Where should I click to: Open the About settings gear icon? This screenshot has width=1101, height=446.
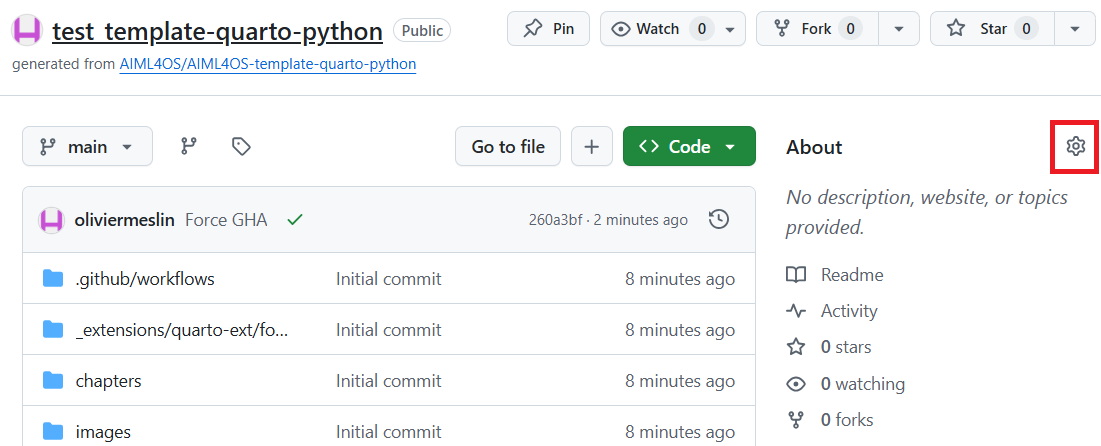click(x=1075, y=147)
